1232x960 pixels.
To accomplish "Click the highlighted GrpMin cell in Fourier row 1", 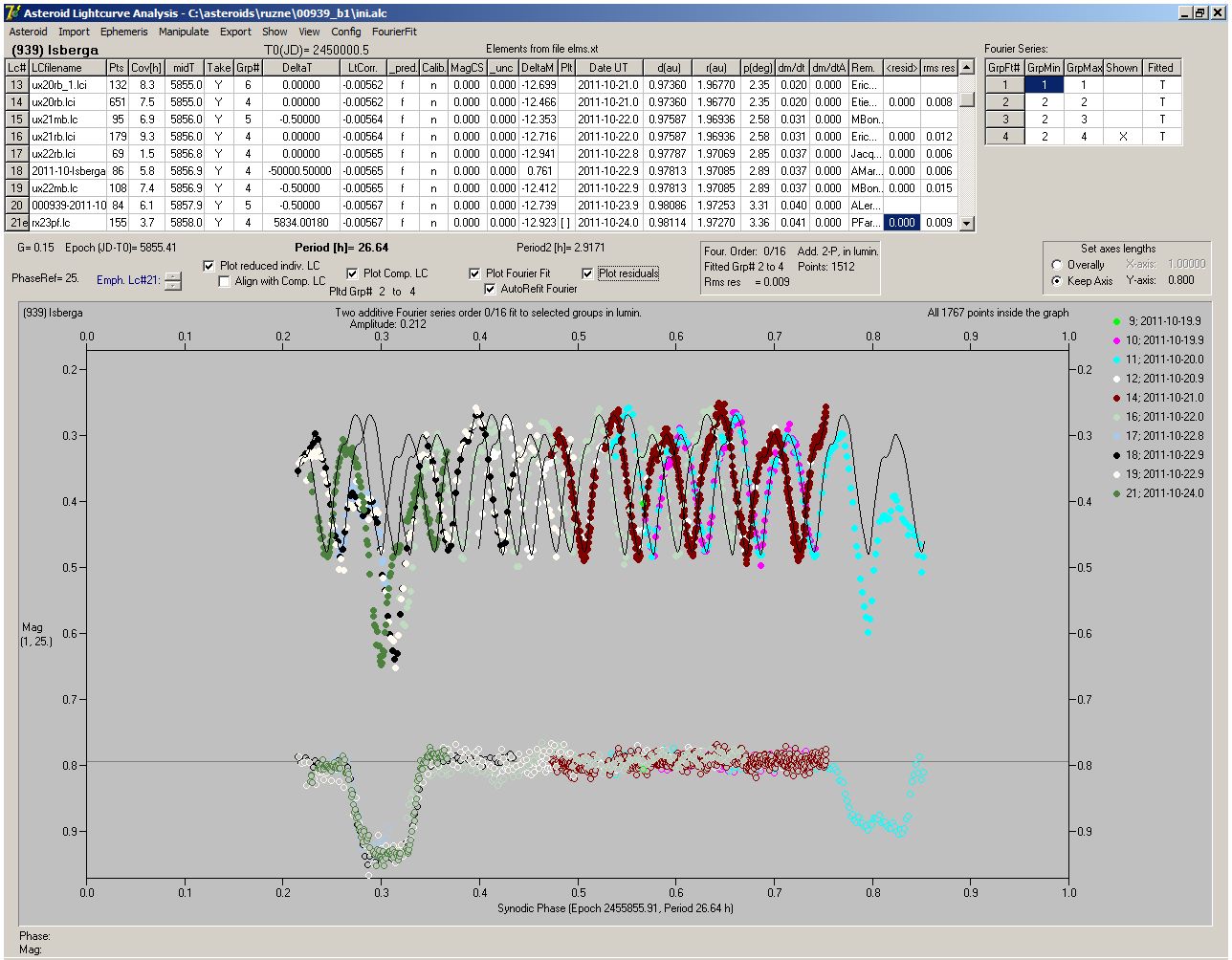I will click(1044, 85).
